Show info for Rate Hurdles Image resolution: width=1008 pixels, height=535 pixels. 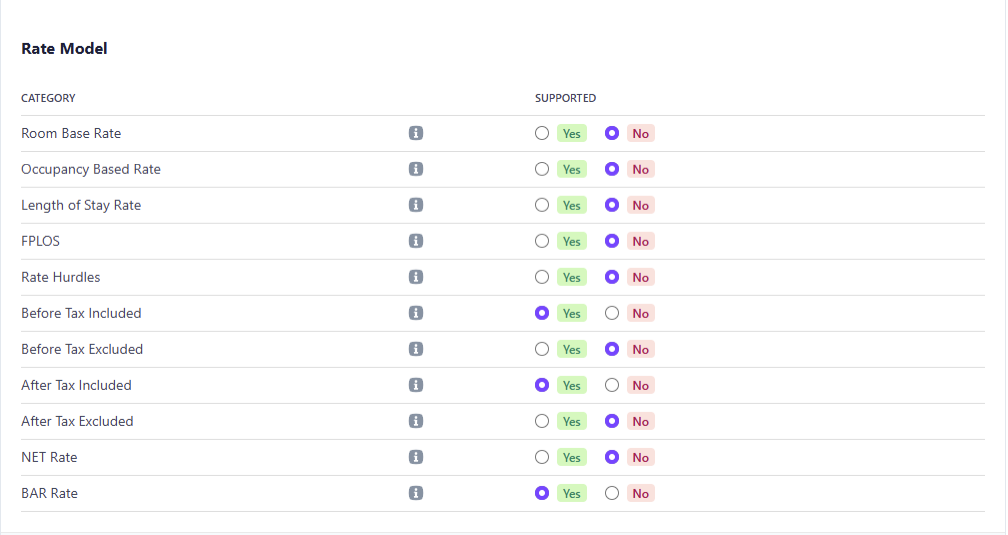point(416,277)
